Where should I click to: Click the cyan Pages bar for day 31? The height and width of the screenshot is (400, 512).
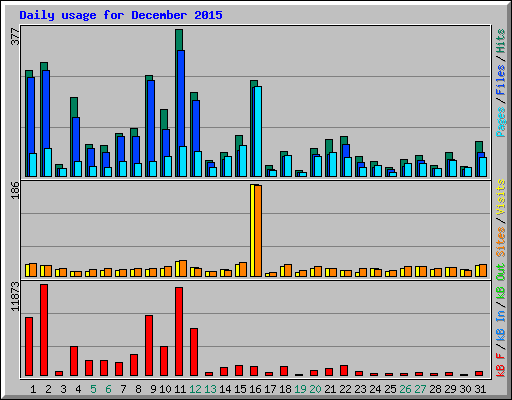(483, 167)
